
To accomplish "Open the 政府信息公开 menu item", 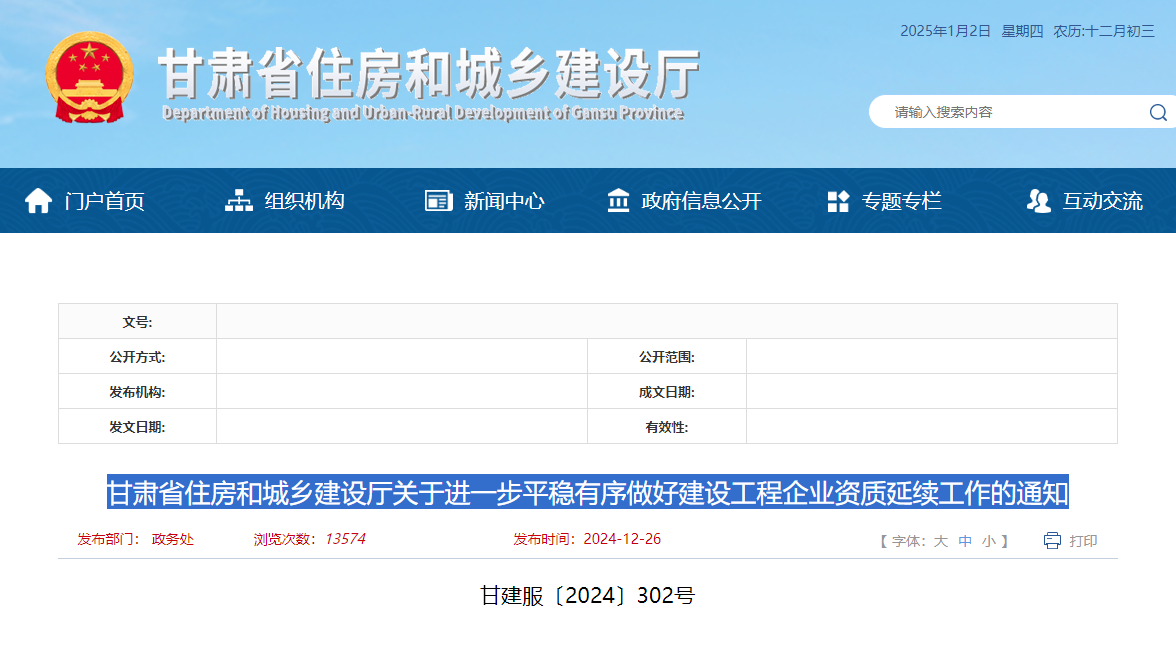I will point(701,200).
